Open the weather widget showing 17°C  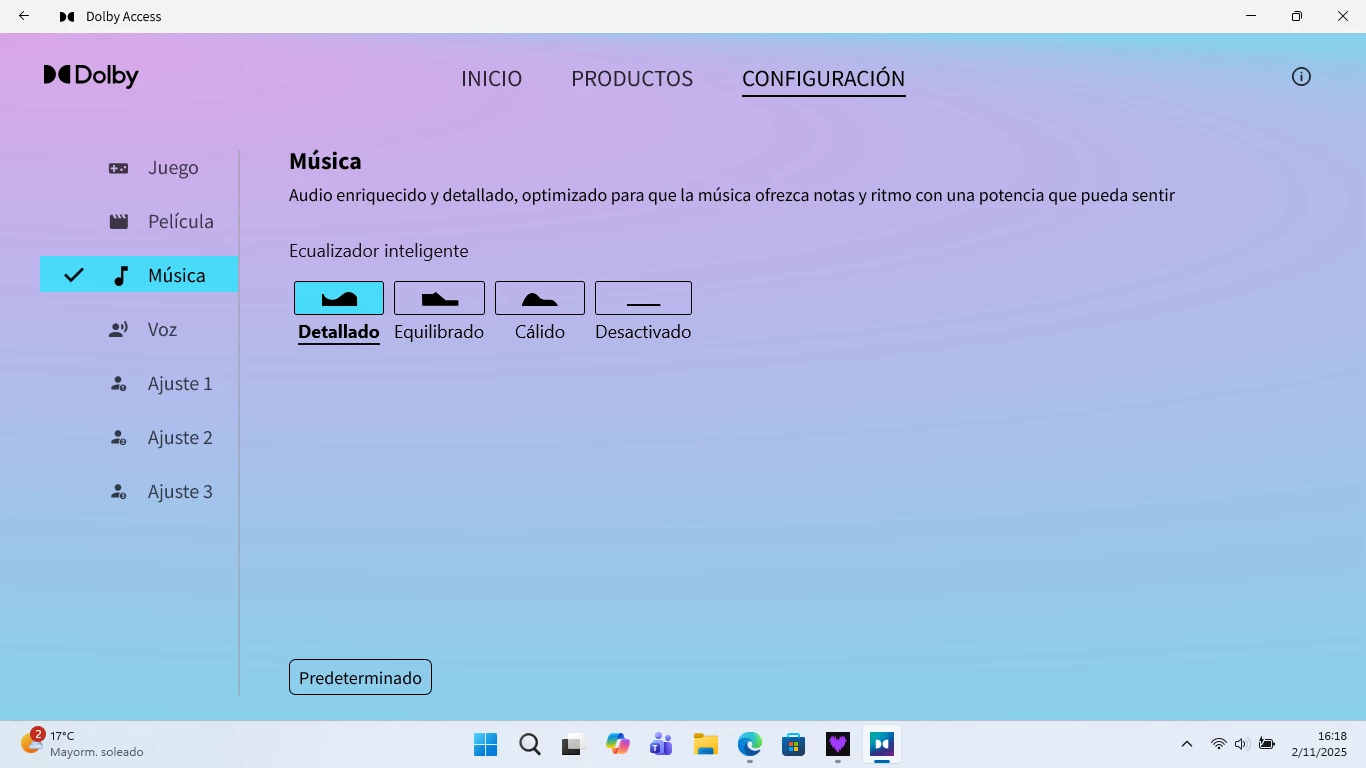[82, 744]
